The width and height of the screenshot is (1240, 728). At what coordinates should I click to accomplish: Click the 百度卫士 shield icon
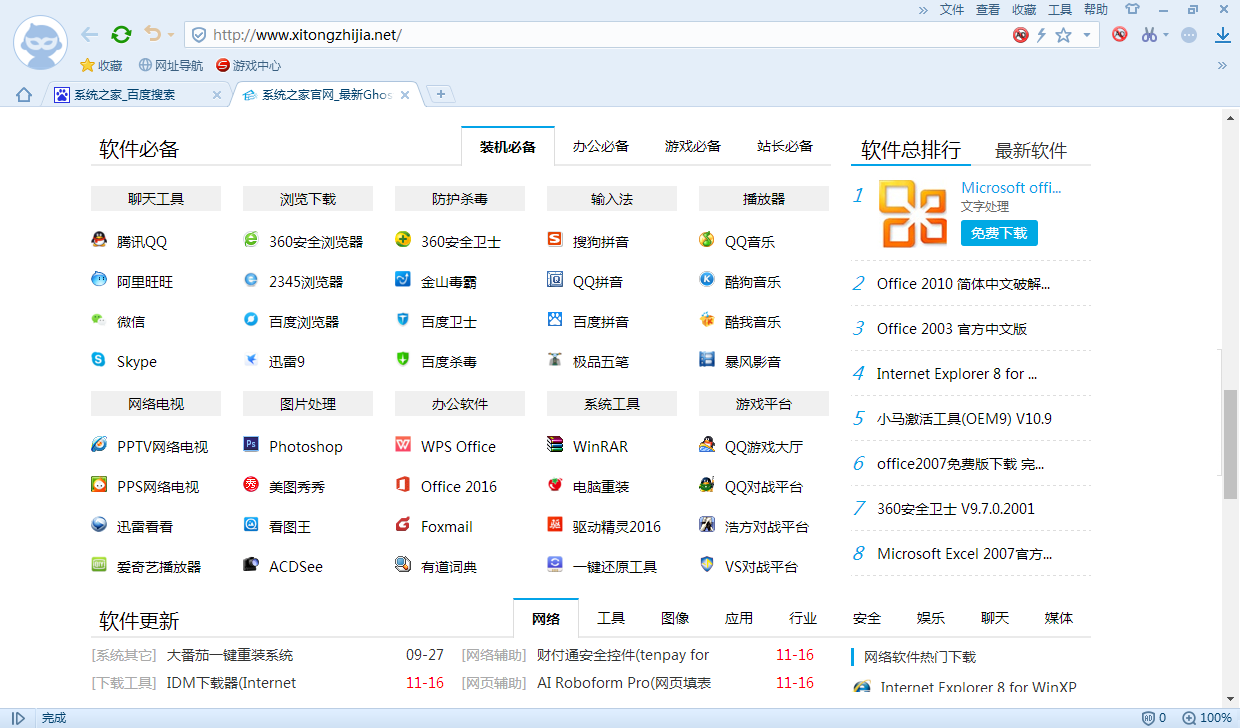[403, 320]
